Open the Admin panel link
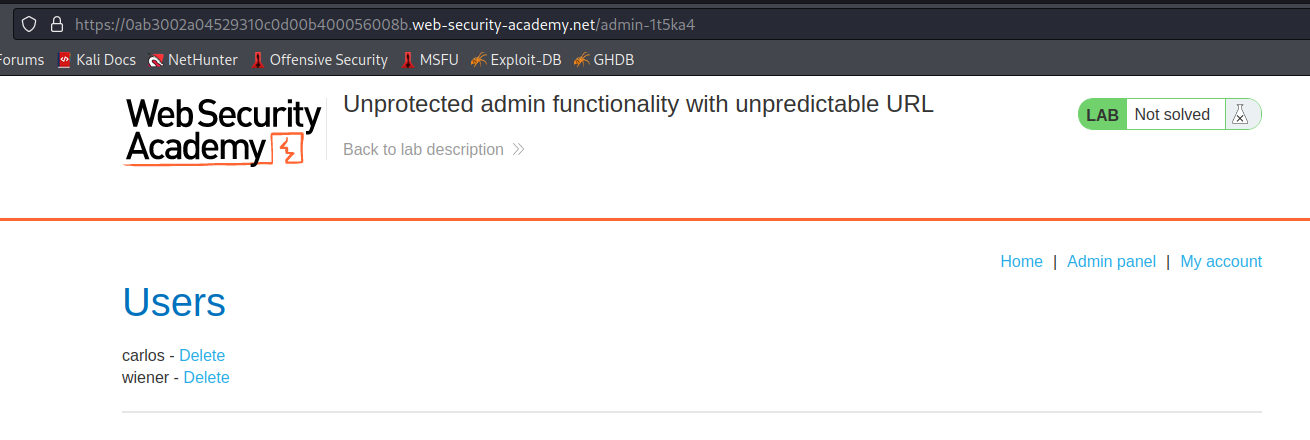 click(x=1111, y=262)
